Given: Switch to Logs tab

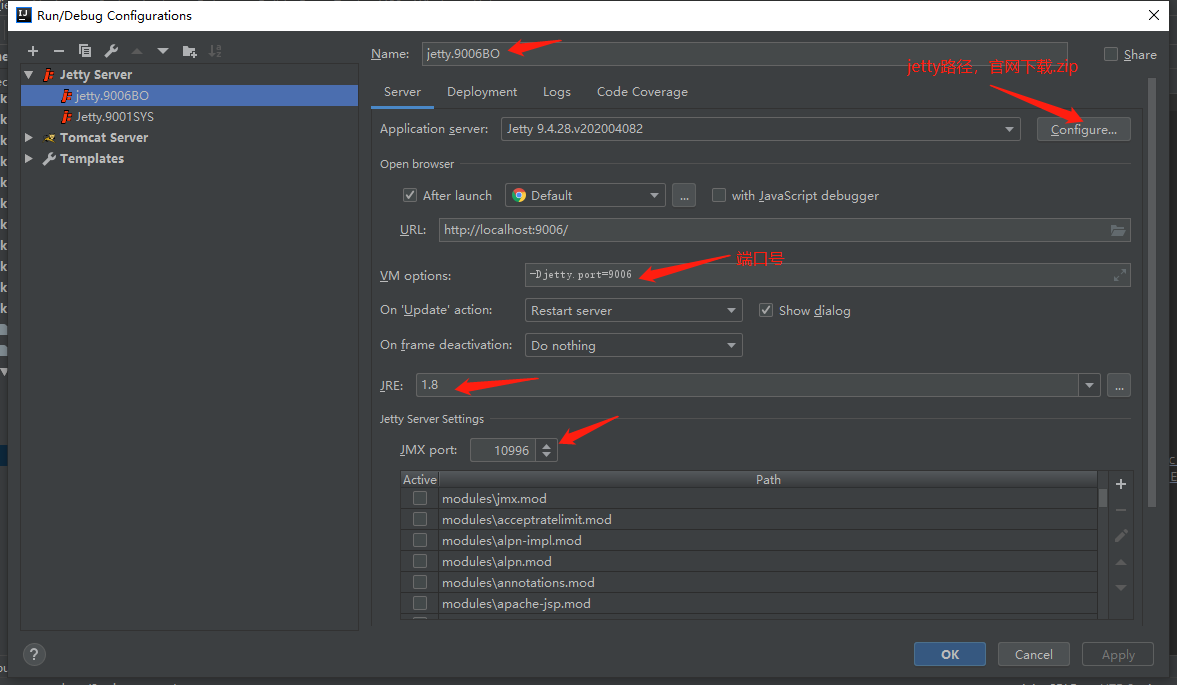Looking at the screenshot, I should click(557, 92).
